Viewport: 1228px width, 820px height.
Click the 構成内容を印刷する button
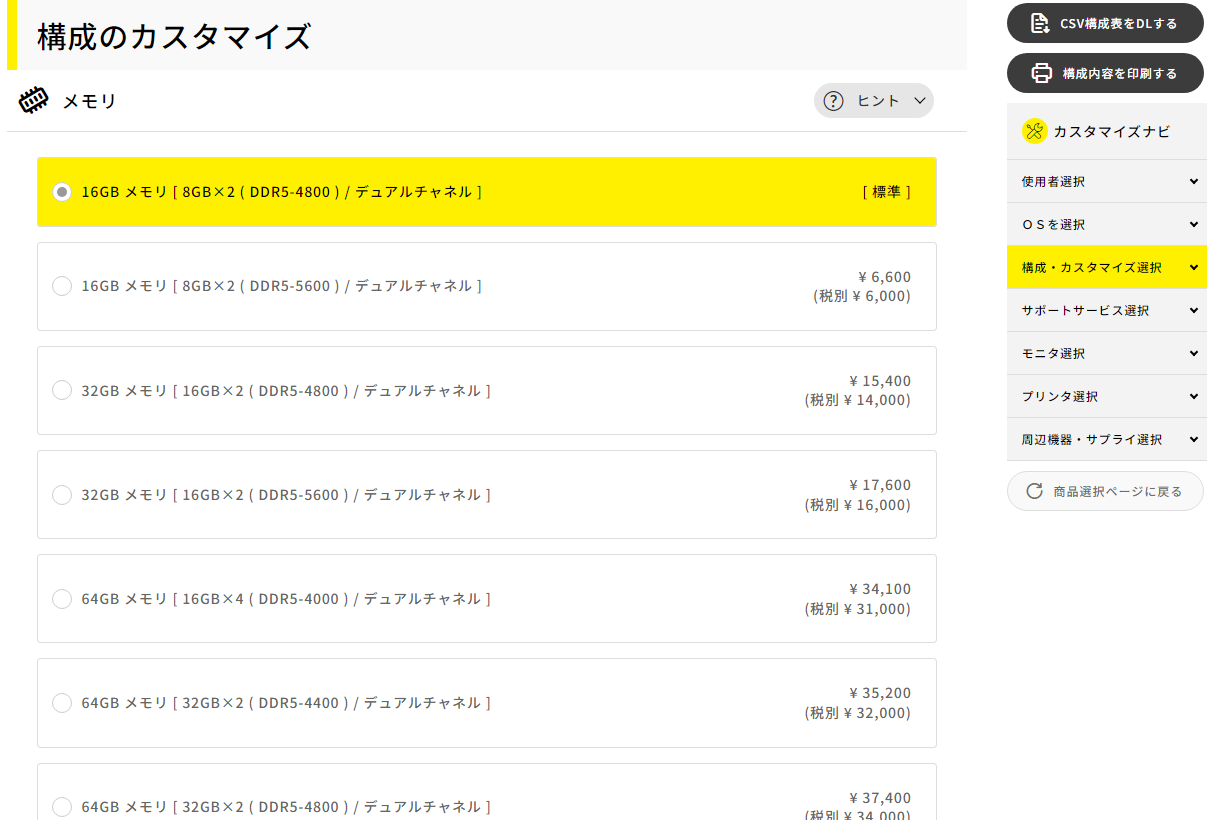click(x=1104, y=72)
